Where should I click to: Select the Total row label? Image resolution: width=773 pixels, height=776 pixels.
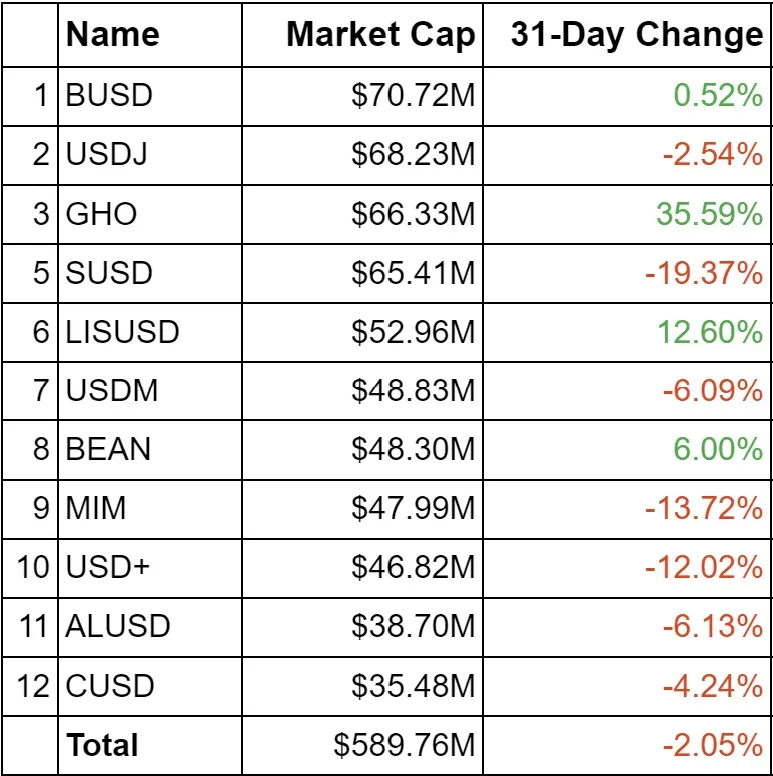102,745
